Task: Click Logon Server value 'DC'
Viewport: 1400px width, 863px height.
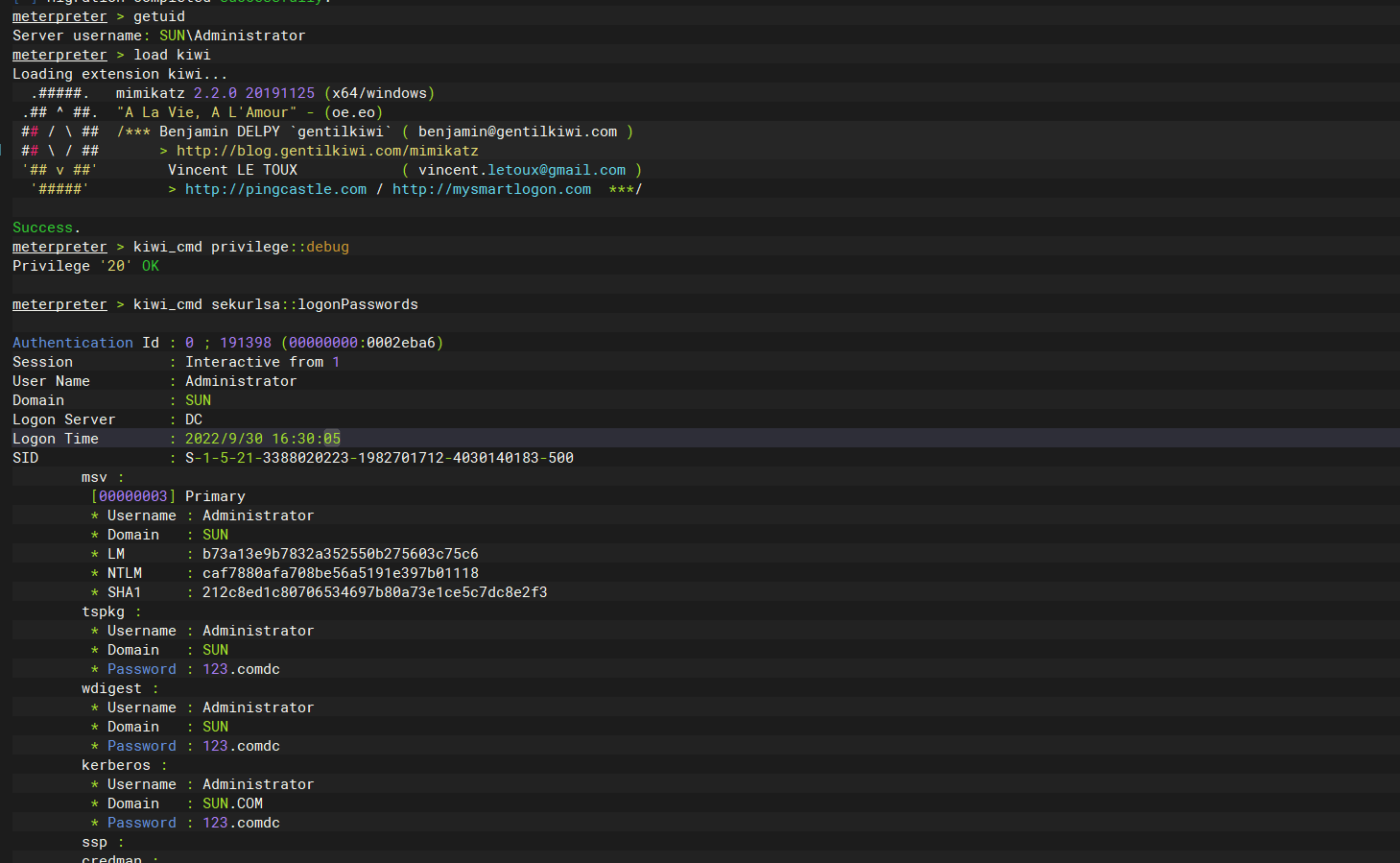Action: [194, 420]
